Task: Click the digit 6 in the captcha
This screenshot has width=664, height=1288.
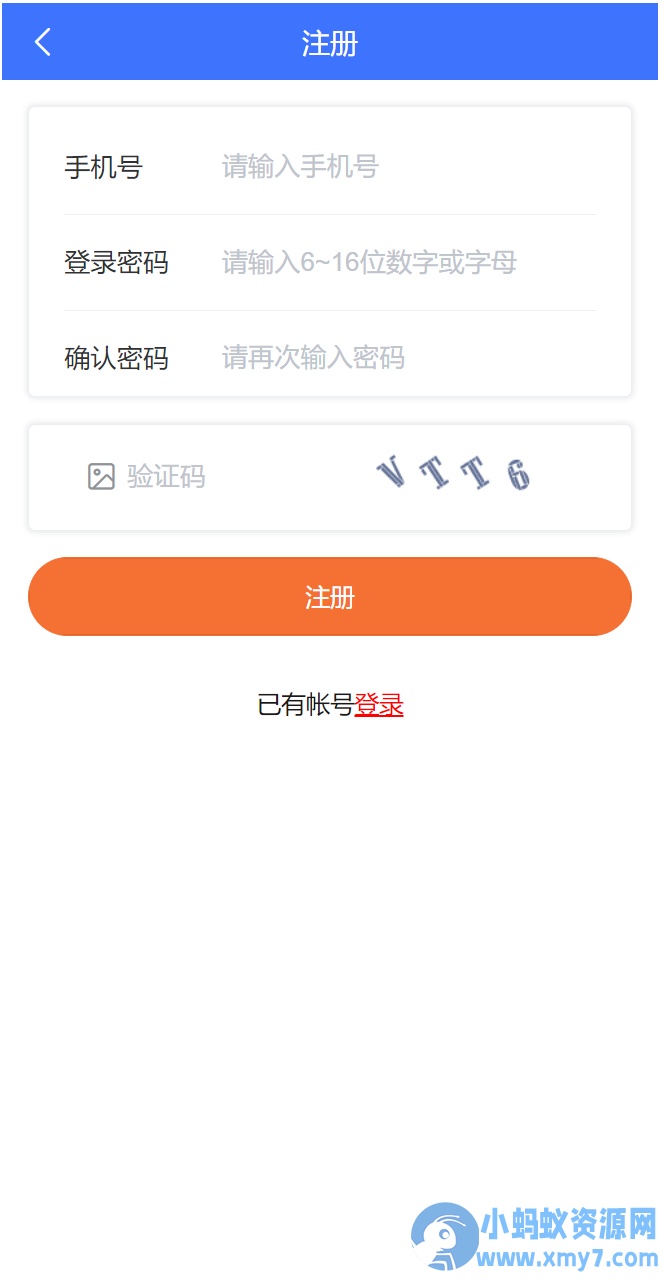Action: click(x=518, y=476)
